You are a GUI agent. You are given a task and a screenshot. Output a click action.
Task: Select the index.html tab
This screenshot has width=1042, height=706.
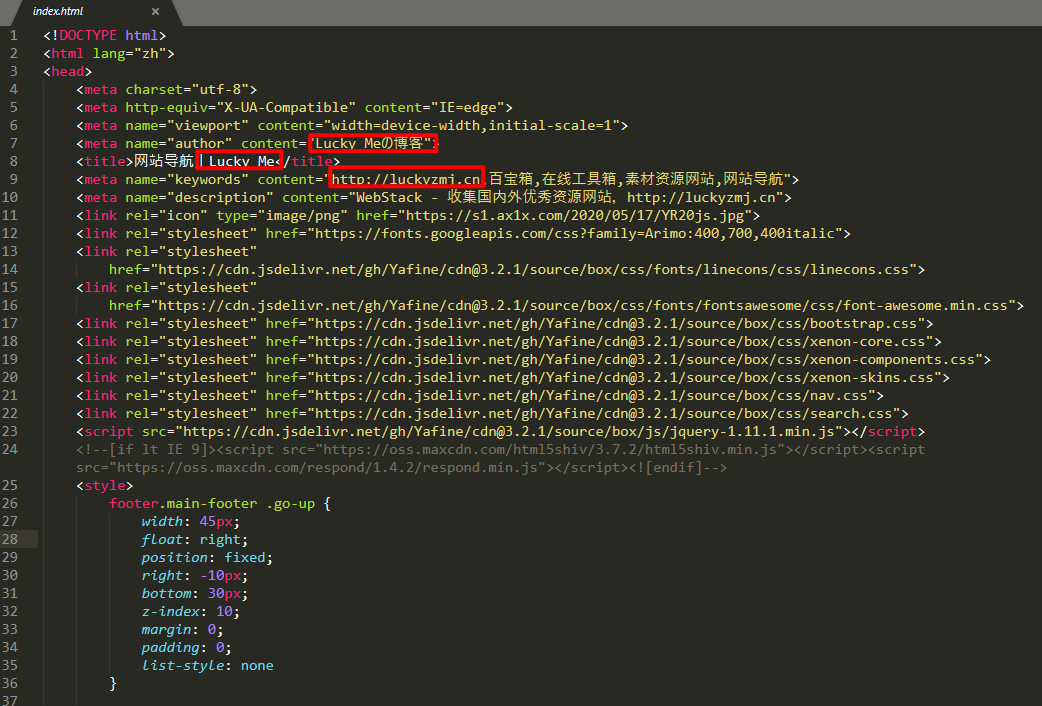tap(96, 11)
